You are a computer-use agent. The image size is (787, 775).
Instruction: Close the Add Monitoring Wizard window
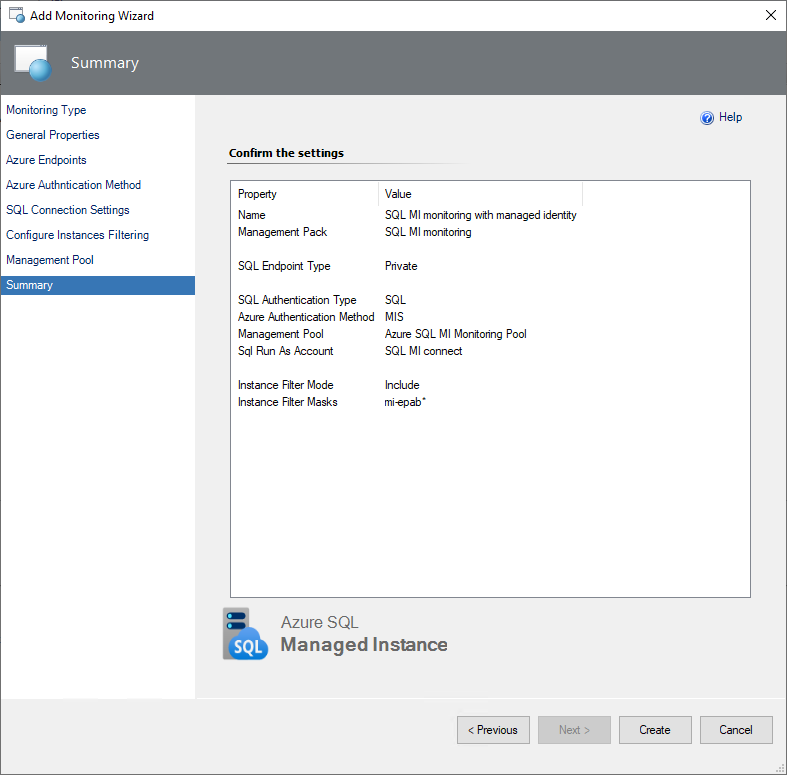pos(770,15)
